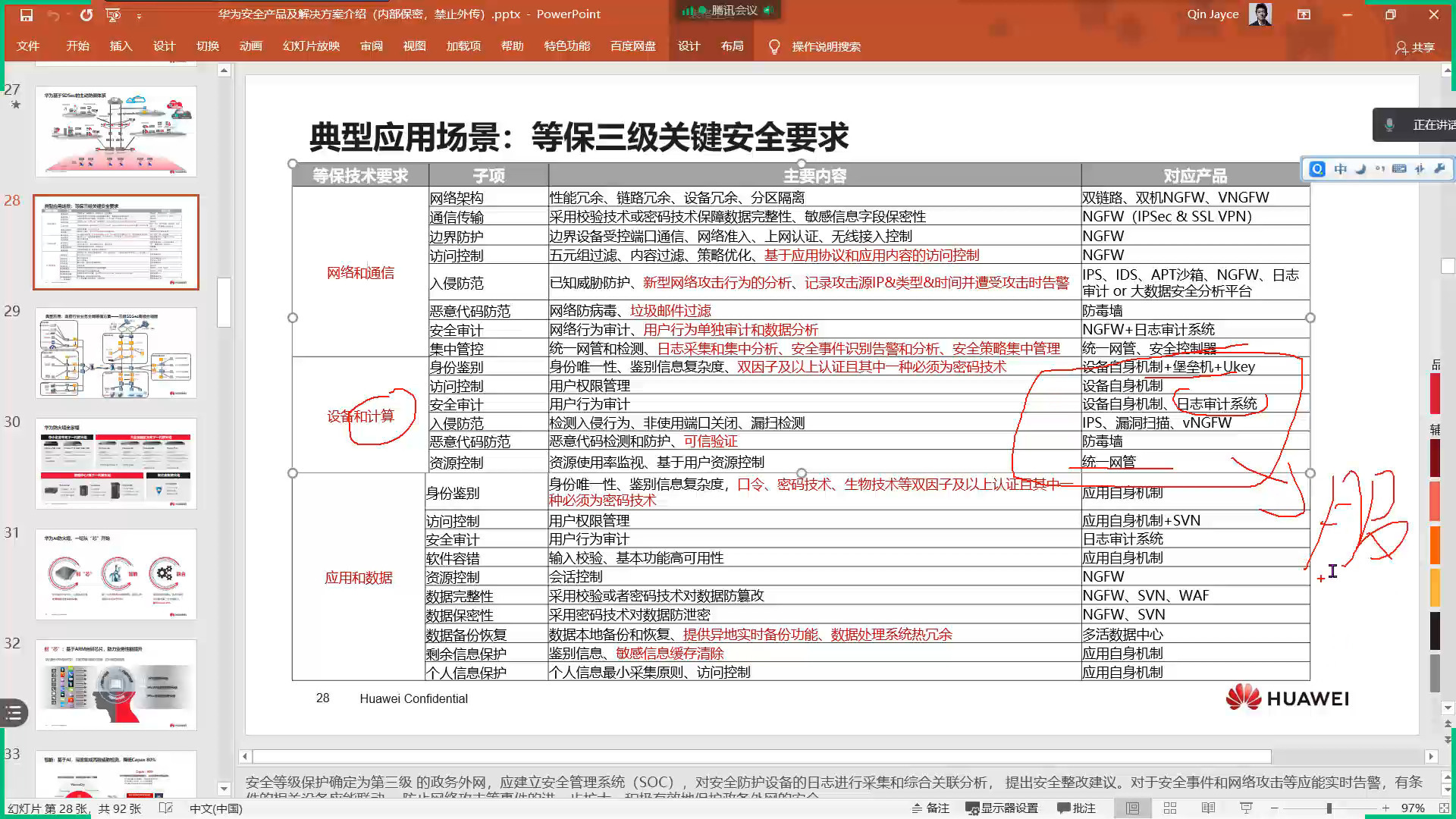Click the 97% zoom level
The width and height of the screenshot is (1456, 819).
1412,808
